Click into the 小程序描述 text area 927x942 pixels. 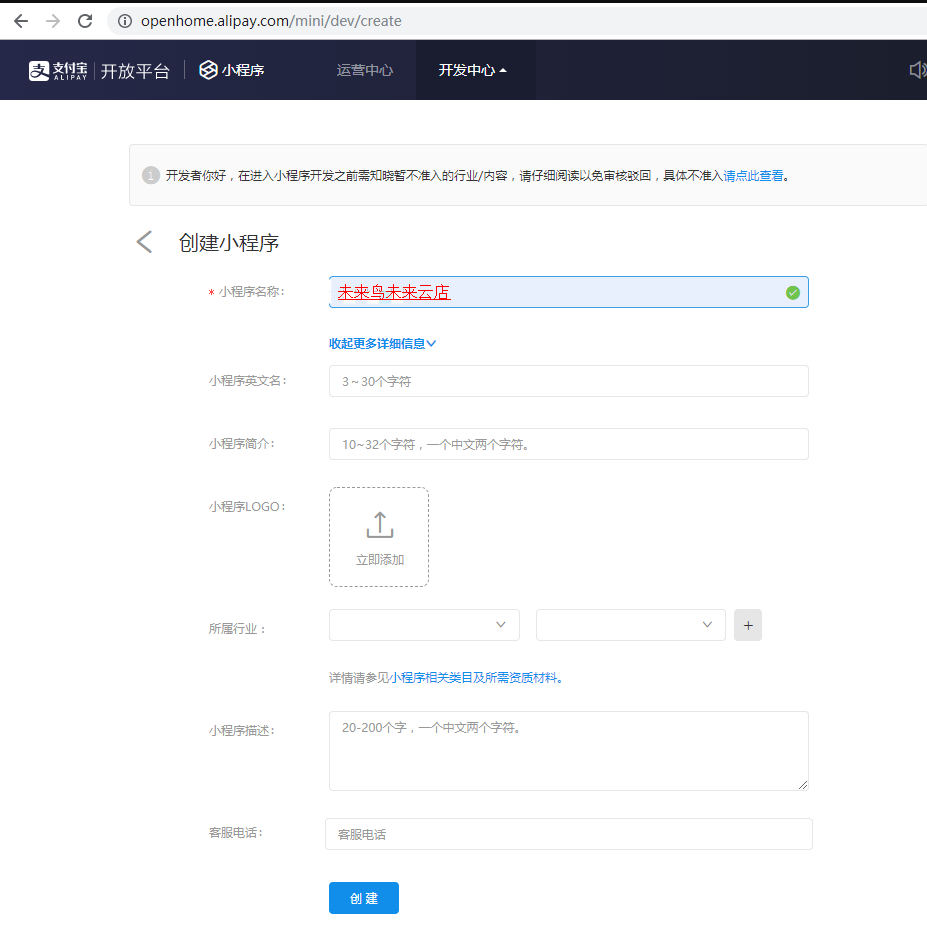click(568, 750)
